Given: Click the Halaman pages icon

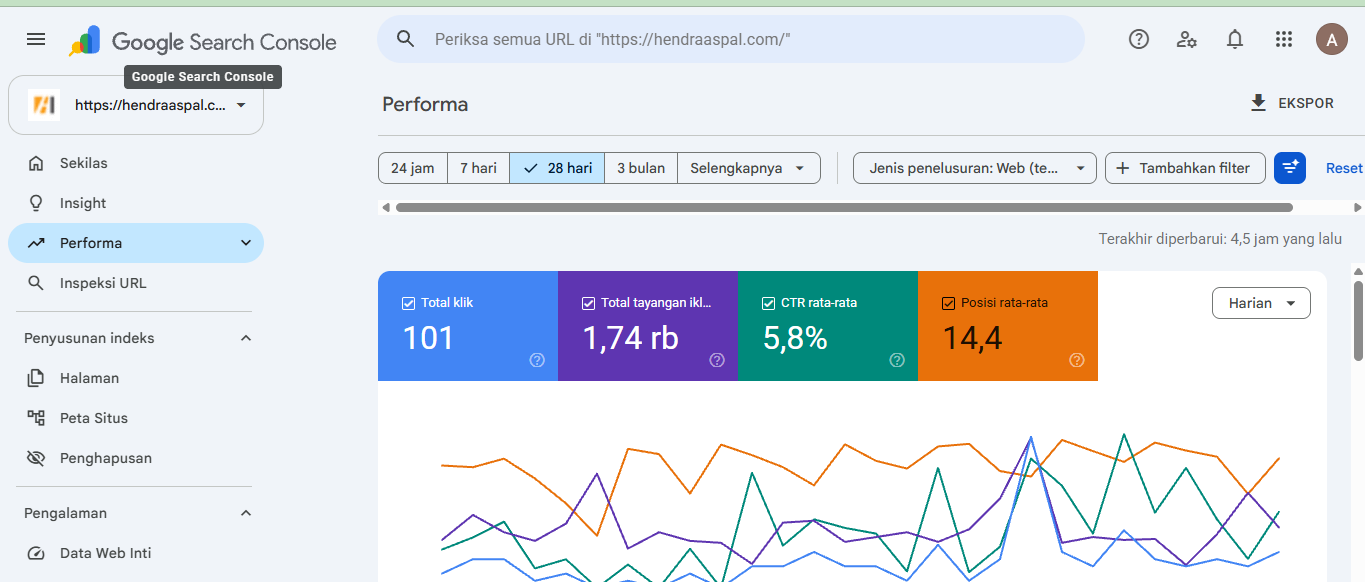Looking at the screenshot, I should tap(36, 378).
